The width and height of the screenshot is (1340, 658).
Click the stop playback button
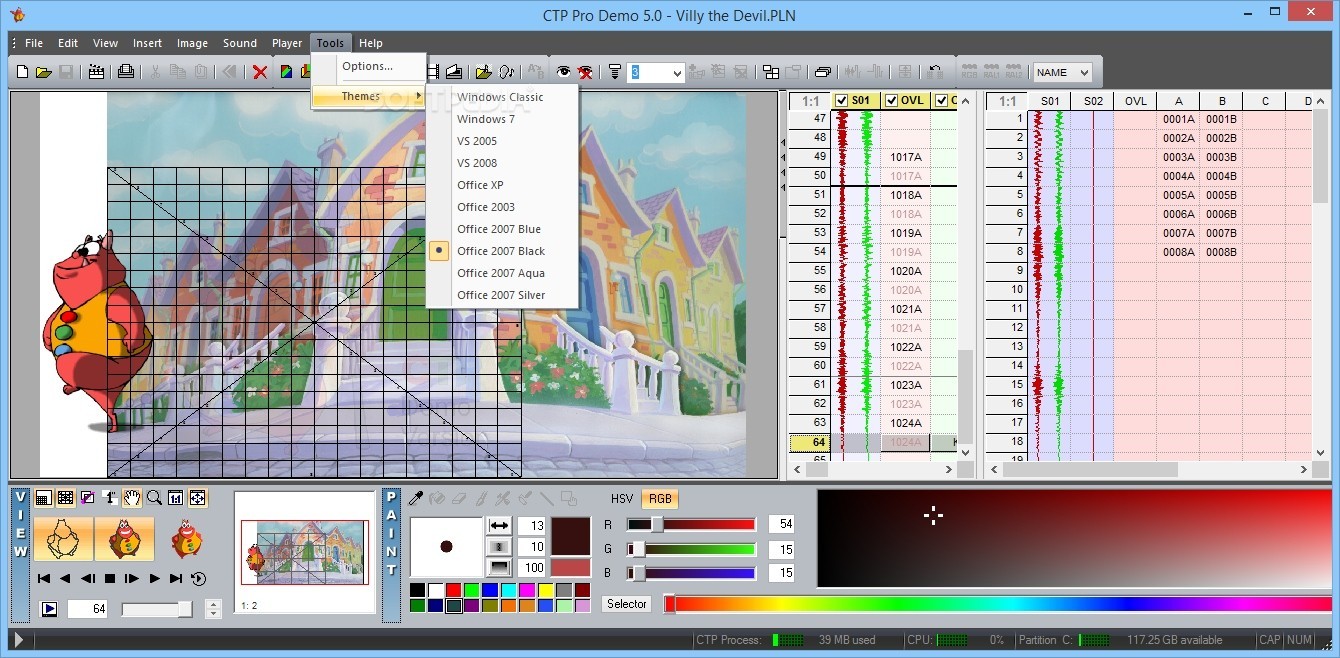click(x=110, y=578)
